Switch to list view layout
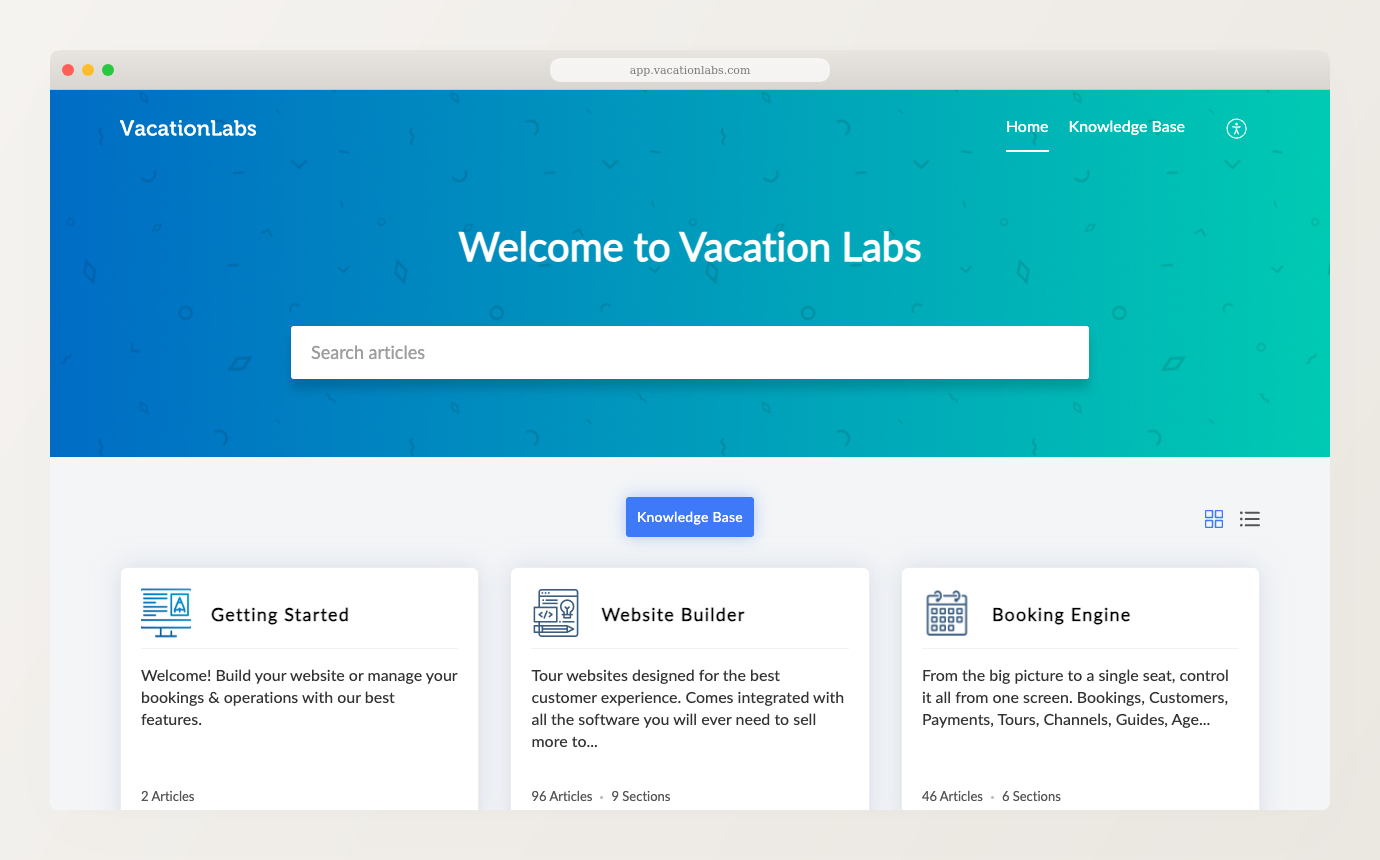The width and height of the screenshot is (1380, 860). pos(1249,519)
